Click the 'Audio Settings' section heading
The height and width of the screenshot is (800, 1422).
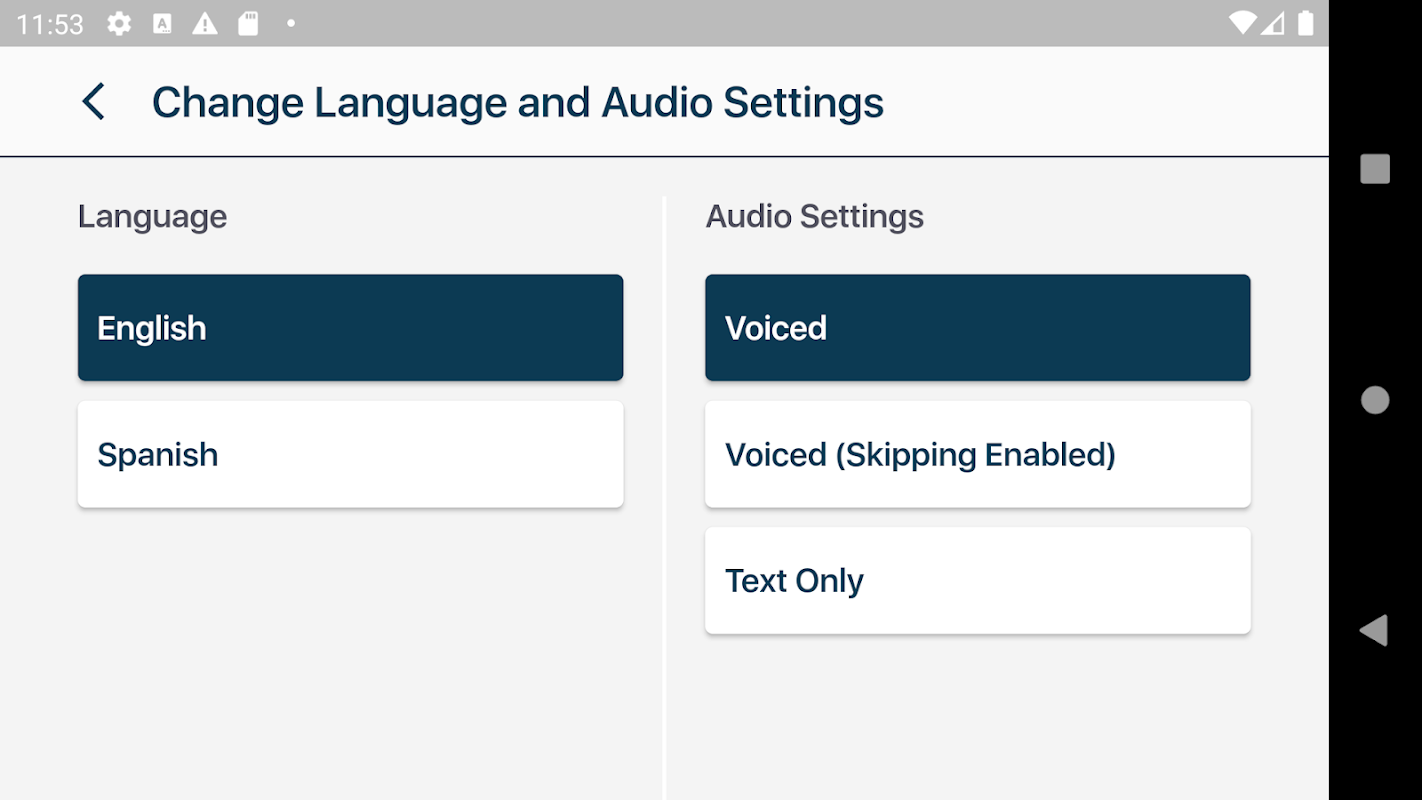click(814, 216)
